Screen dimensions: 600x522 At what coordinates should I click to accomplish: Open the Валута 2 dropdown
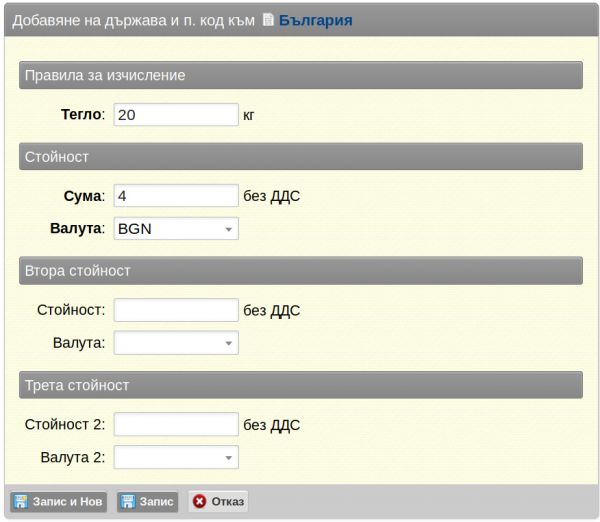point(176,457)
